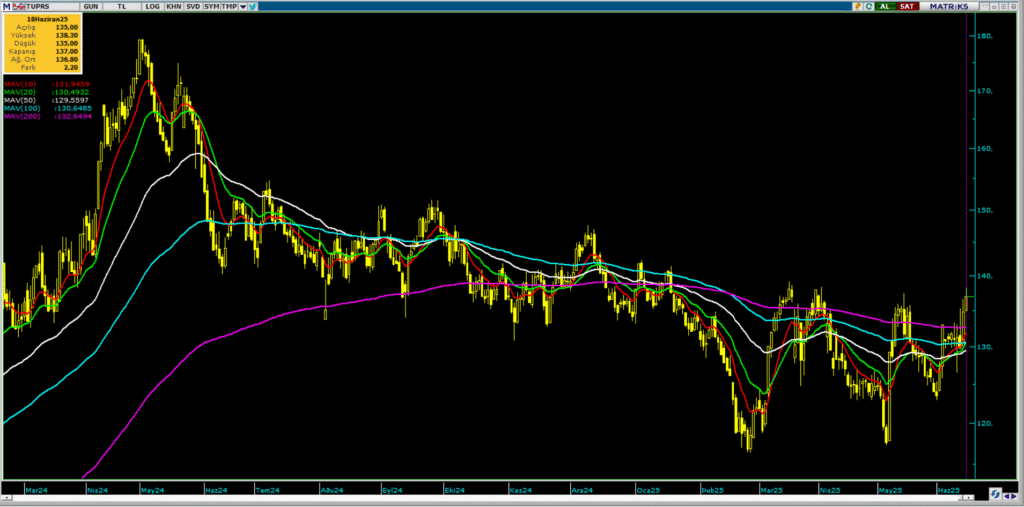Click the Matriks M logo icon
The height and width of the screenshot is (507, 1024).
7,6
